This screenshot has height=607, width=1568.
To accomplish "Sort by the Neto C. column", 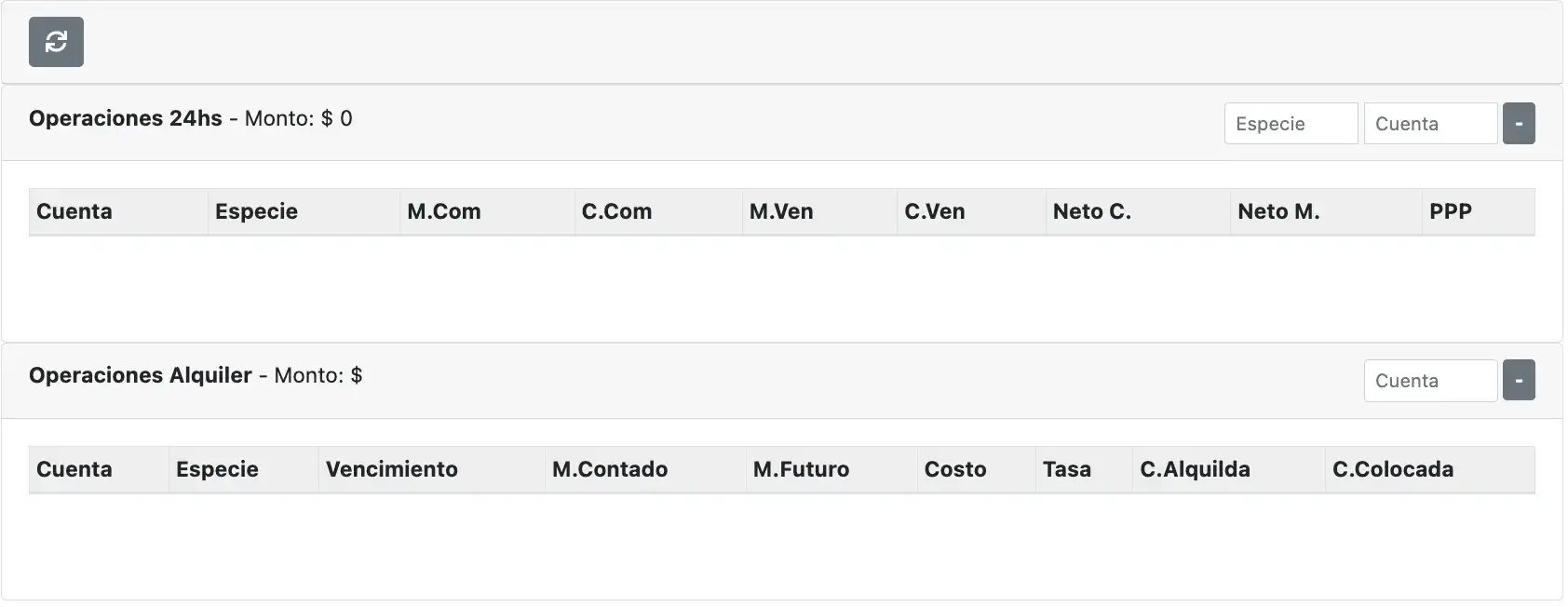I will click(1092, 211).
